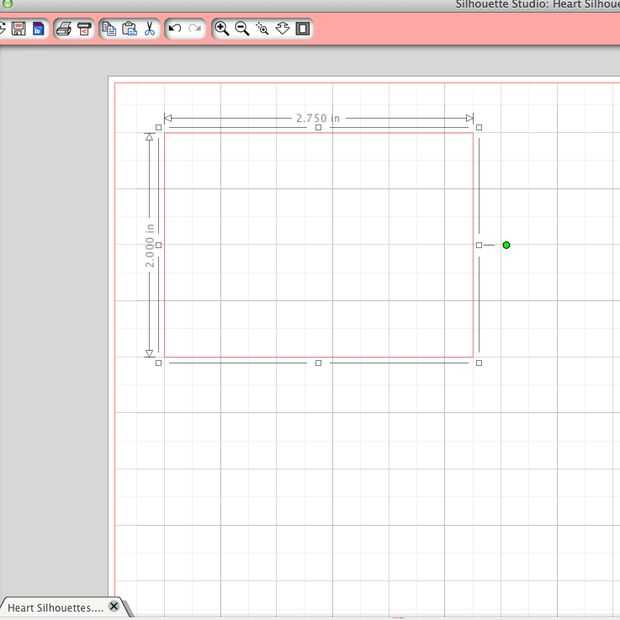Click the 2.000 in height label
The image size is (620, 620).
pos(149,246)
